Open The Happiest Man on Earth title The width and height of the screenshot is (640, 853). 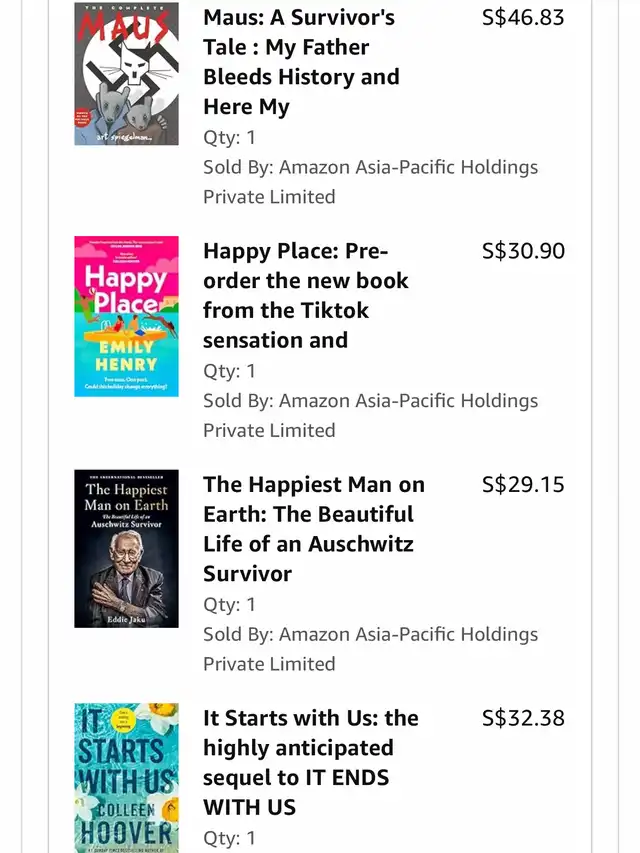click(313, 529)
